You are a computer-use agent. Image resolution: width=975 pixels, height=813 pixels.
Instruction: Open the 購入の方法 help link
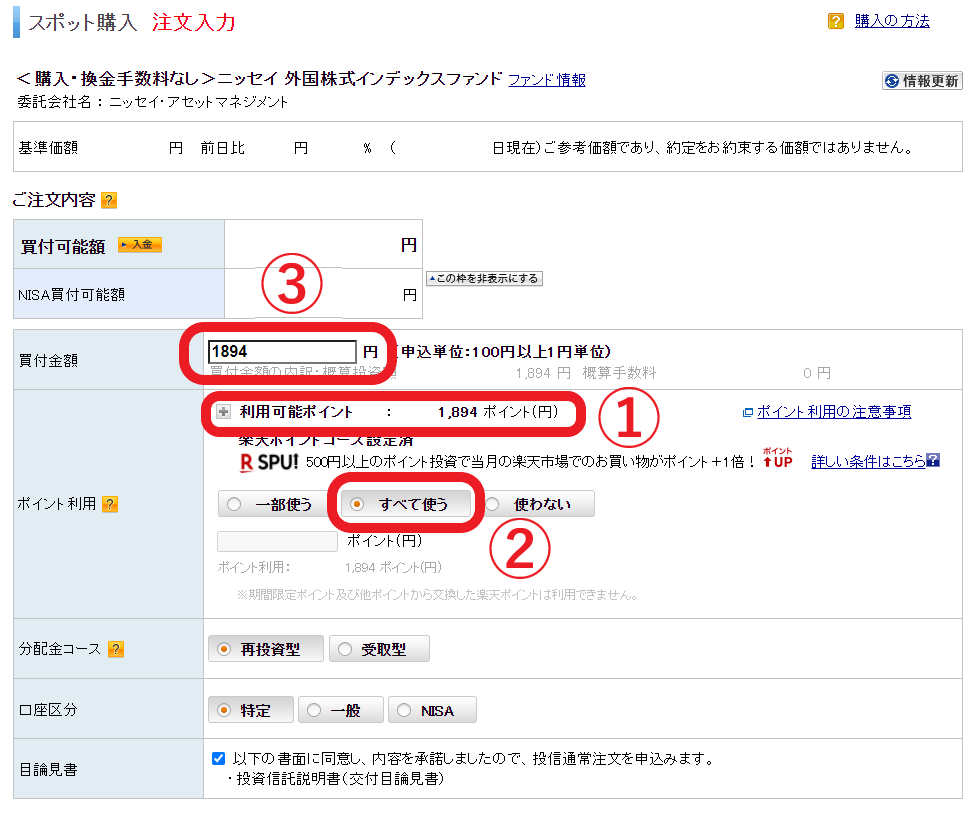point(892,21)
